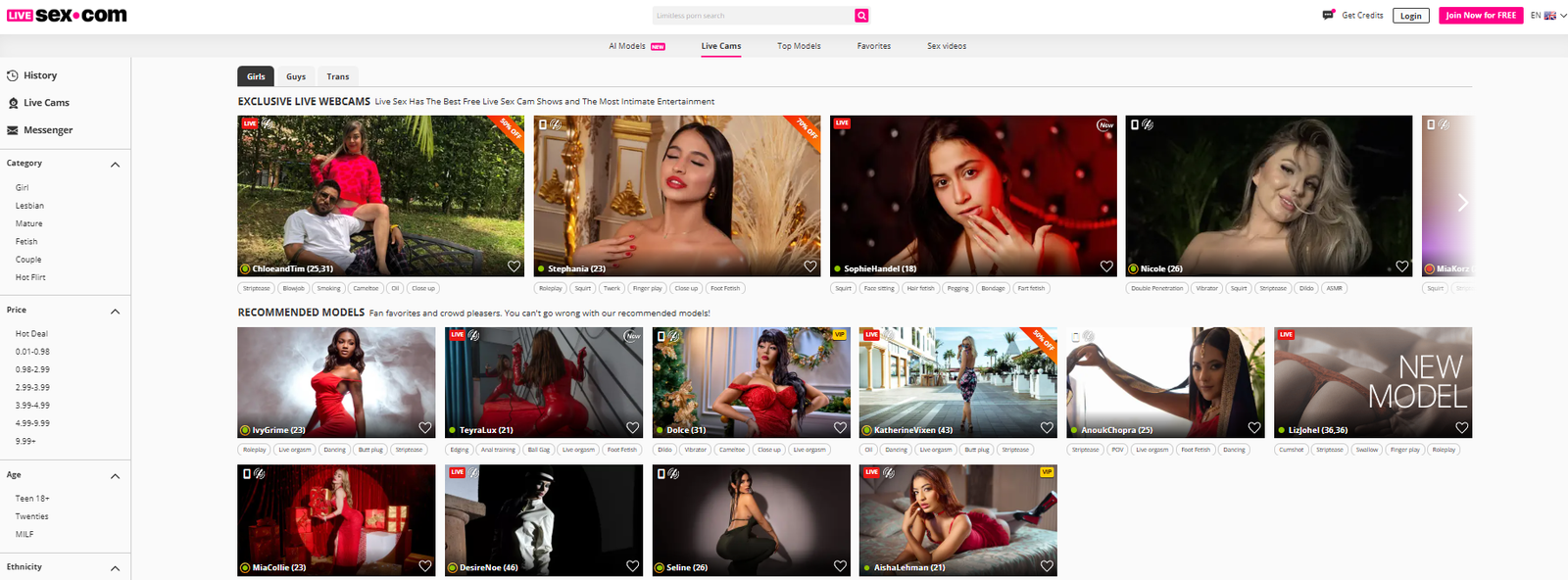Click the Login button
Image resolution: width=1568 pixels, height=580 pixels.
(1410, 16)
